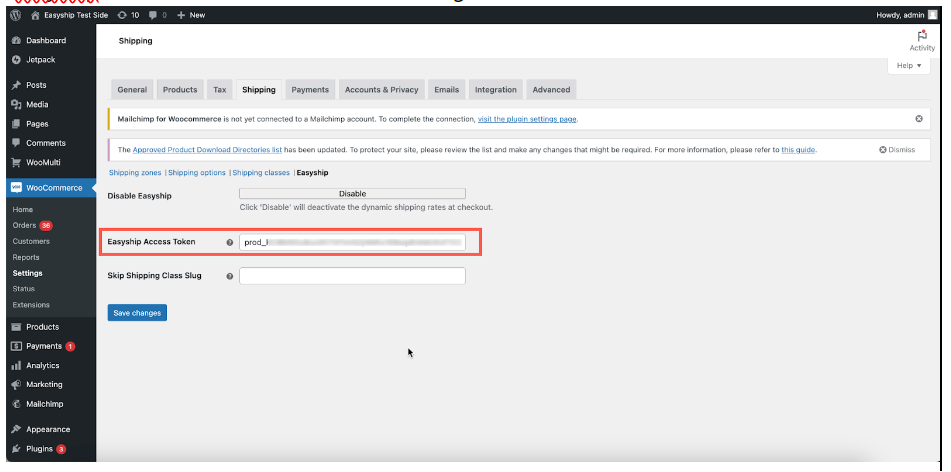Click the Disable Easyship button
Screen dimensions: 951x472
(352, 194)
